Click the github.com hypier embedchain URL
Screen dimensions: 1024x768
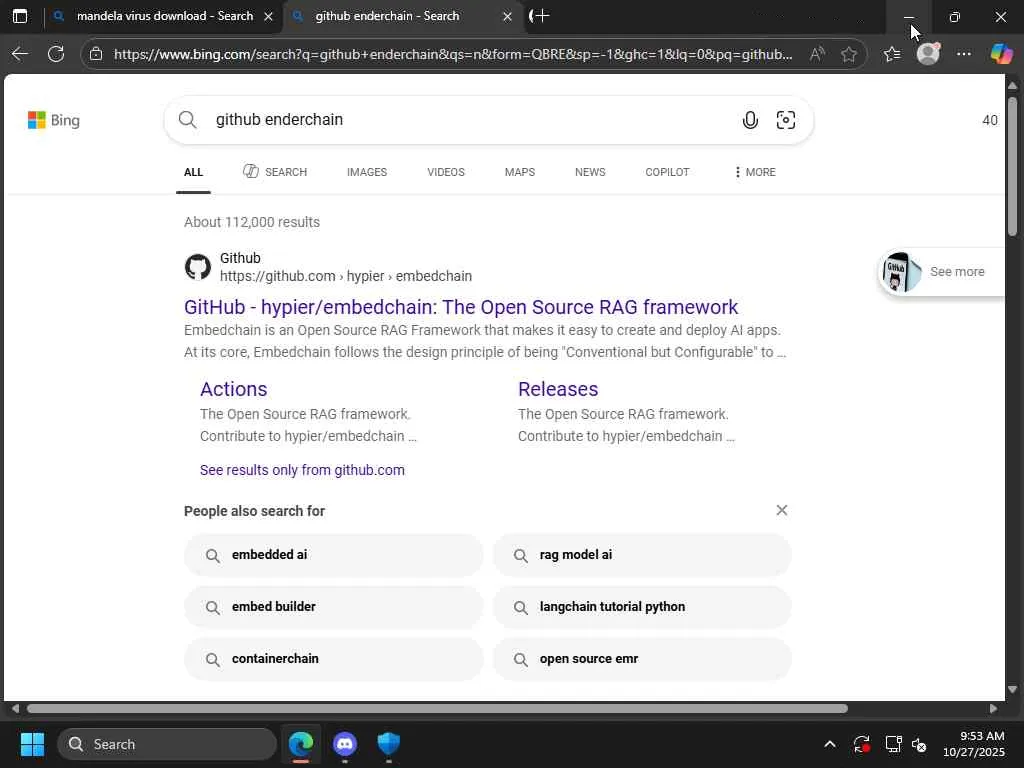346,276
